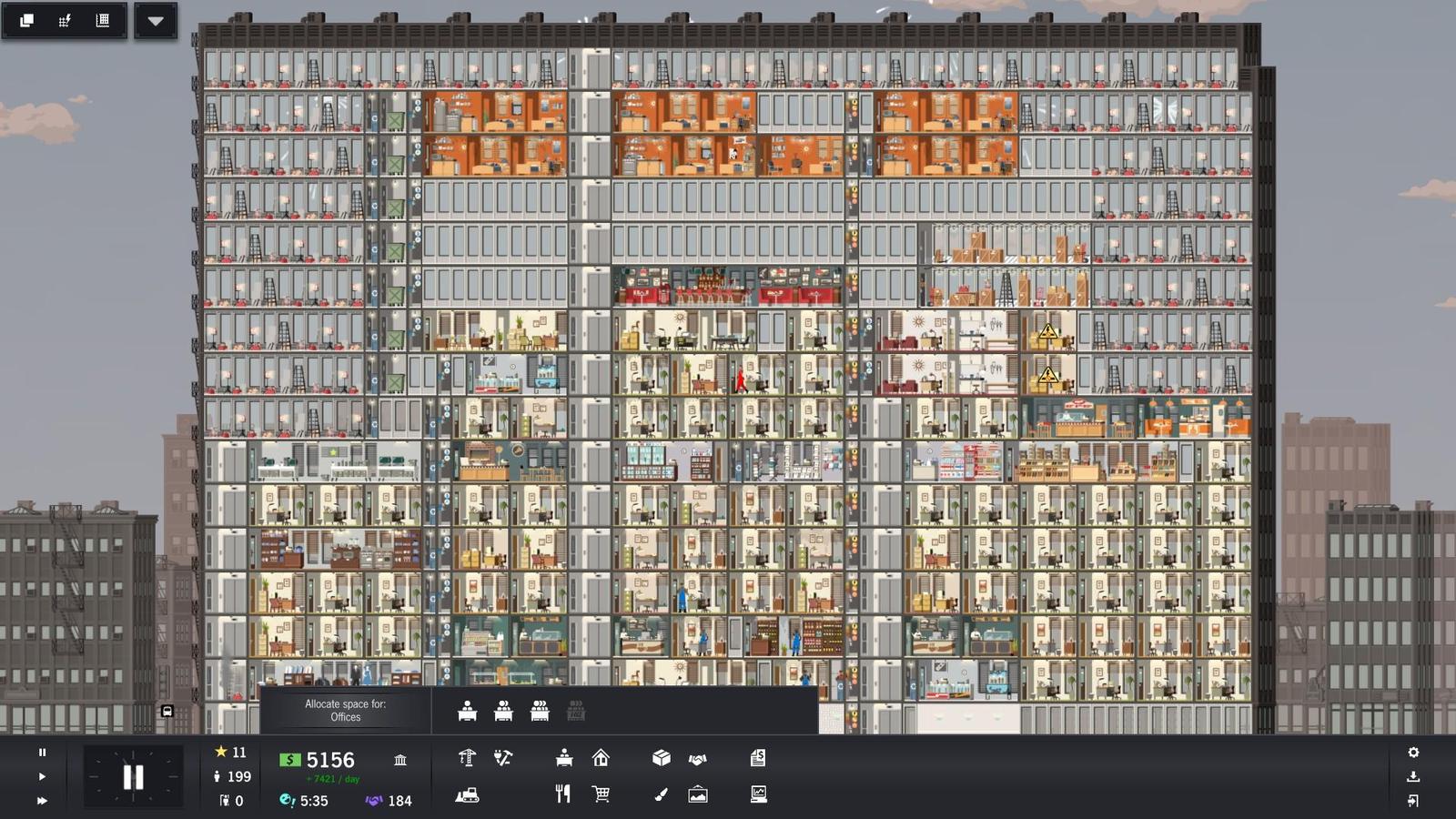Open the contracts dollar document icon

click(x=758, y=758)
